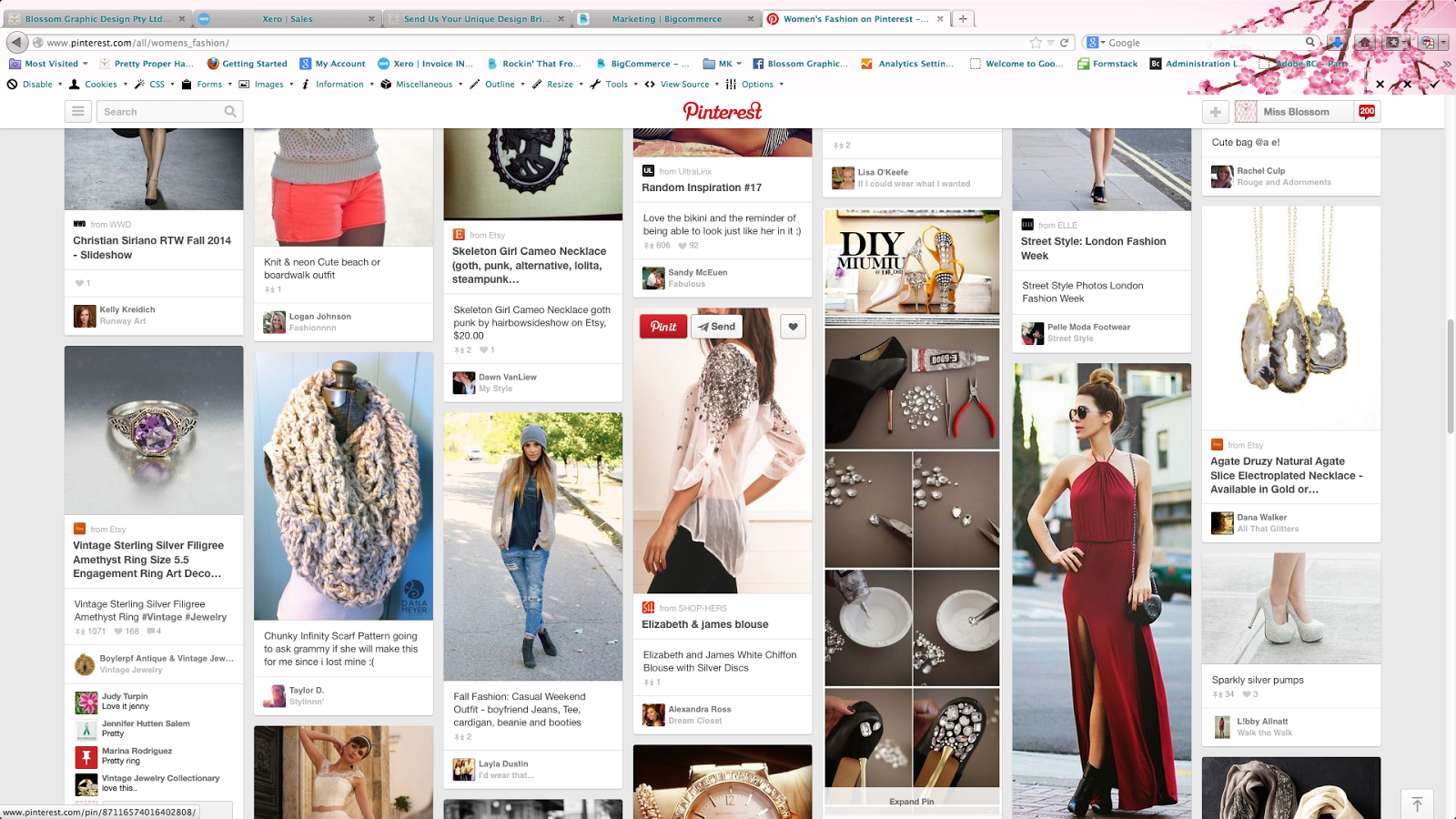Like the Elizabeth & James blouse pin heart
Screen dimensions: 1456x819
(794, 327)
